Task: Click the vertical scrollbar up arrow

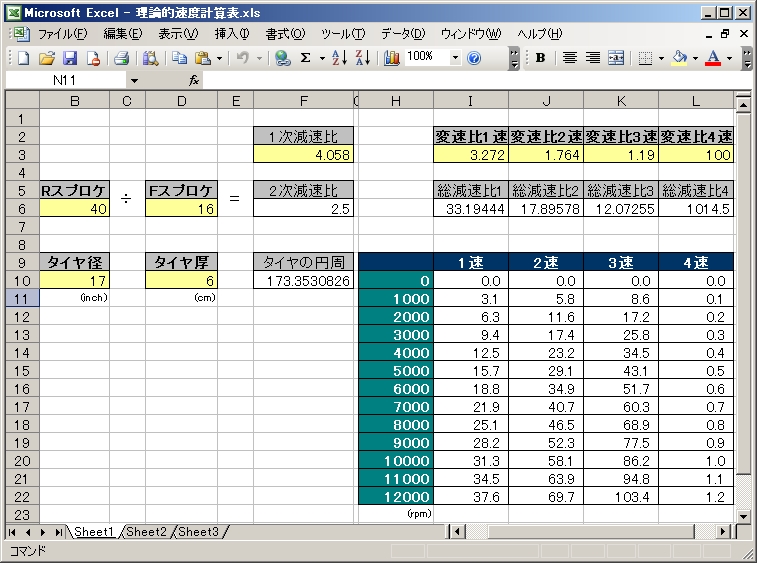Action: click(x=743, y=104)
